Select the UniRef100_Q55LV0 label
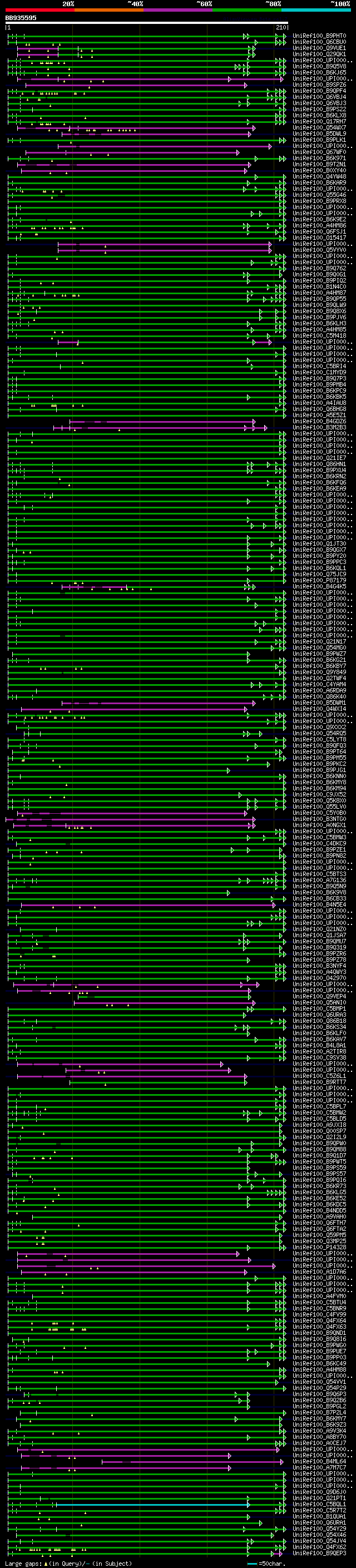Screen dimensions: 356x1568 coord(319,807)
